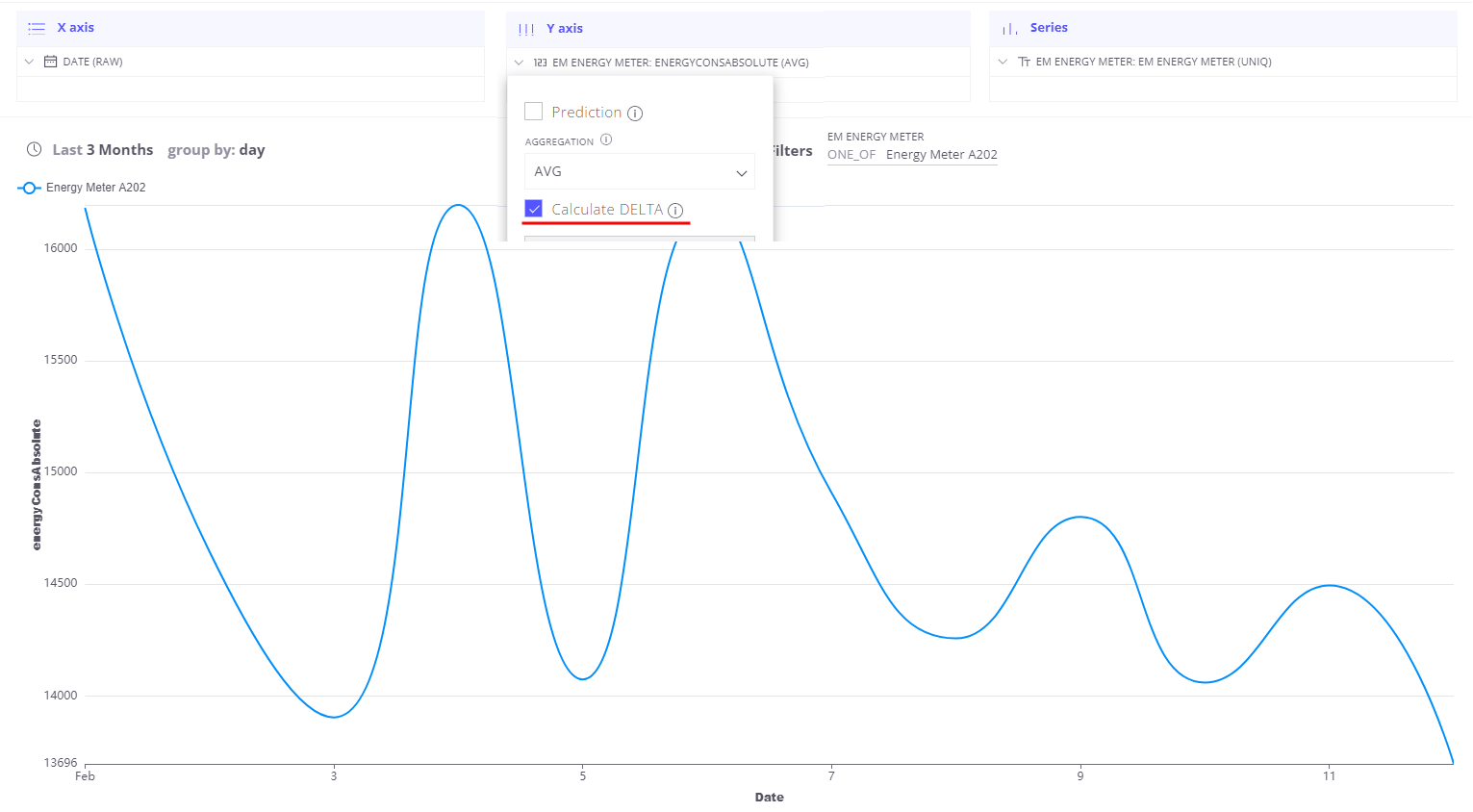Image resolution: width=1473 pixels, height=812 pixels.
Task: Click the Y axis bars icon
Action: click(x=526, y=29)
